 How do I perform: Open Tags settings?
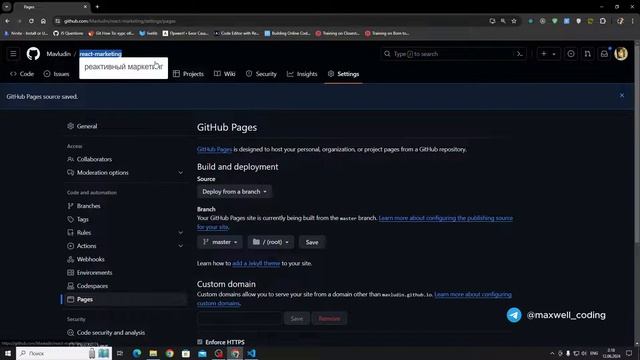[126, 219]
